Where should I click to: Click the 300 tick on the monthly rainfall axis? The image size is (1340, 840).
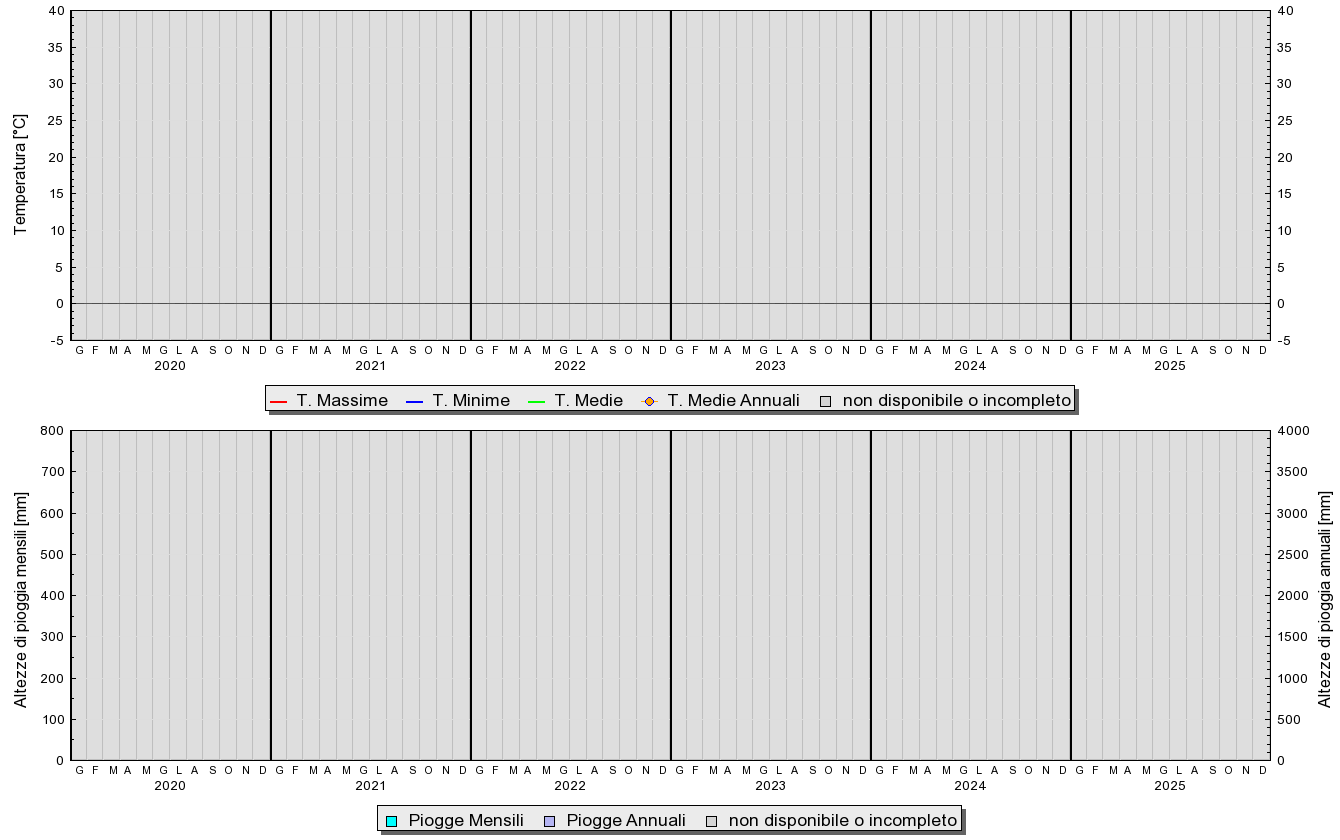(x=52, y=637)
